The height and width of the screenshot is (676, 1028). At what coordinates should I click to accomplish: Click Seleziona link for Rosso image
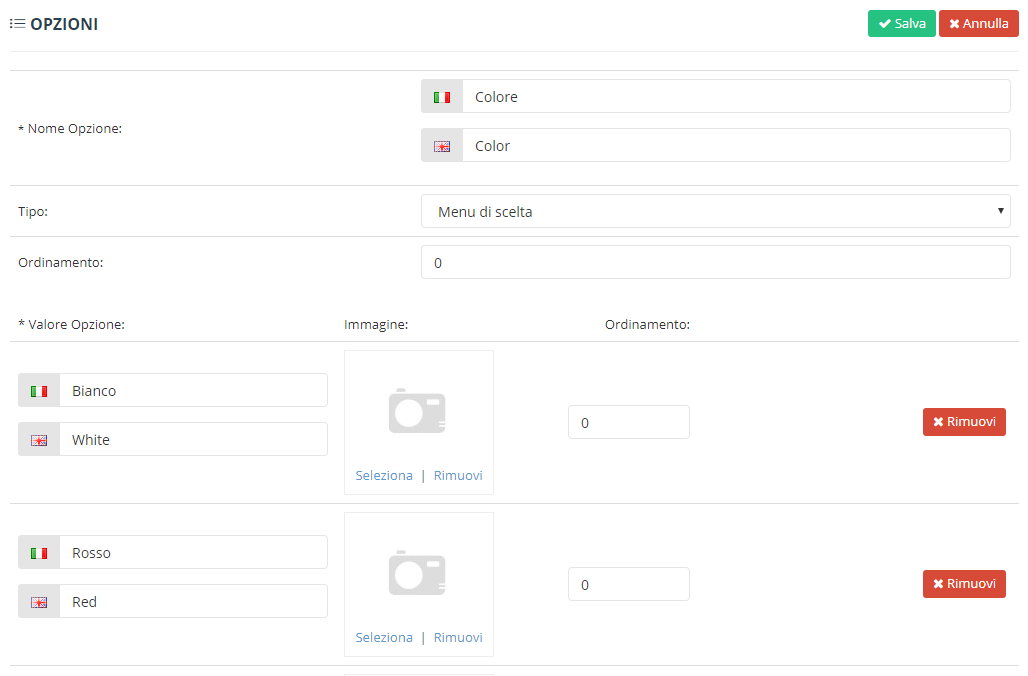click(x=384, y=637)
